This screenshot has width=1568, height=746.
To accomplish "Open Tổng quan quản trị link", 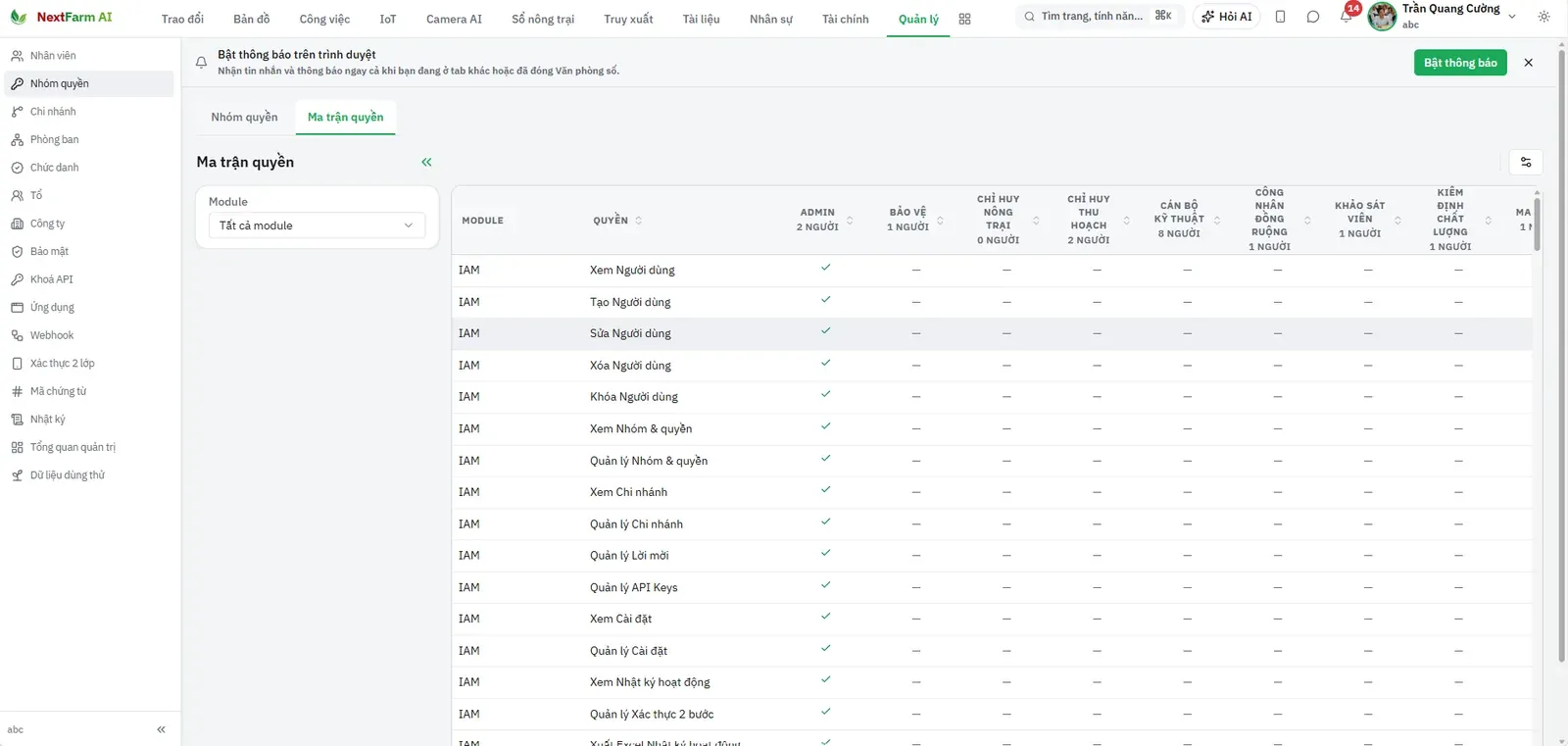I will [89, 447].
